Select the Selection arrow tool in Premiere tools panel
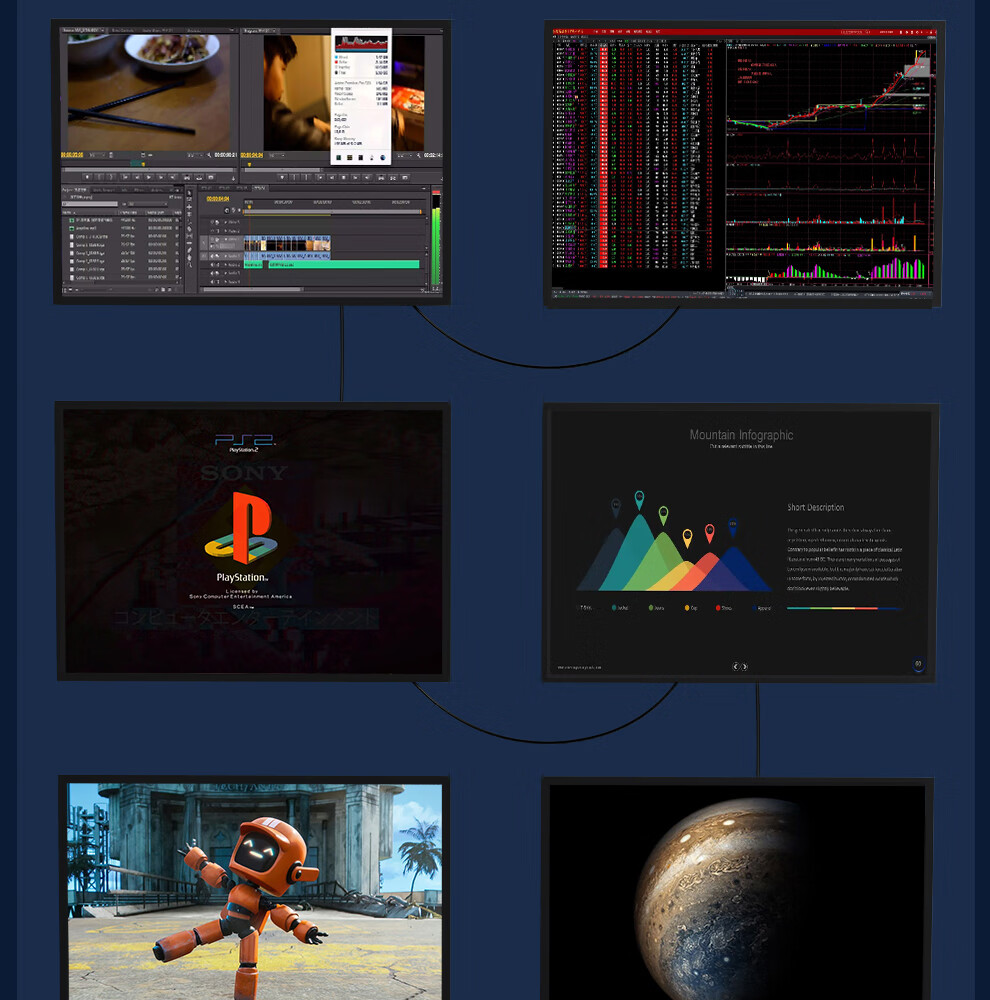The height and width of the screenshot is (1000, 990). (x=189, y=193)
